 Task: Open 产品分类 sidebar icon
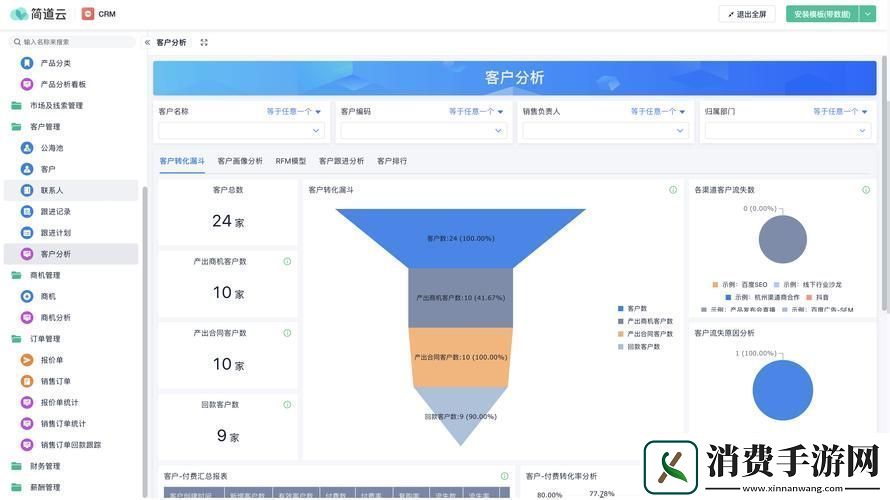point(27,63)
